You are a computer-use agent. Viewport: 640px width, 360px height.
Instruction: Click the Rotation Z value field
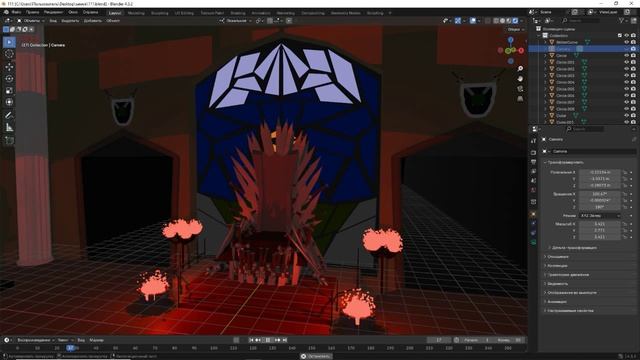point(600,207)
